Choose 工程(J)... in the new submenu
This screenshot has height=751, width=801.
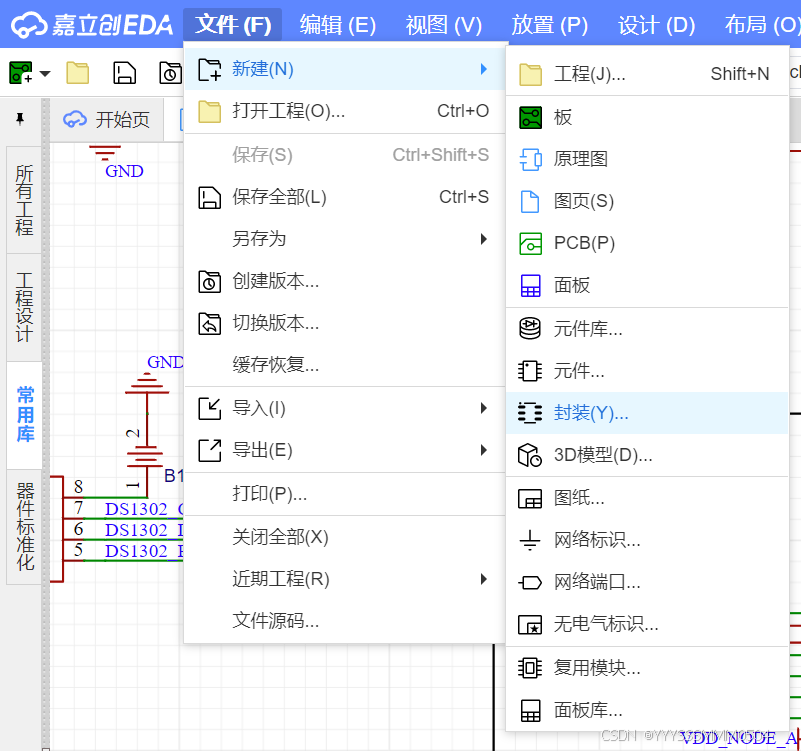647,74
